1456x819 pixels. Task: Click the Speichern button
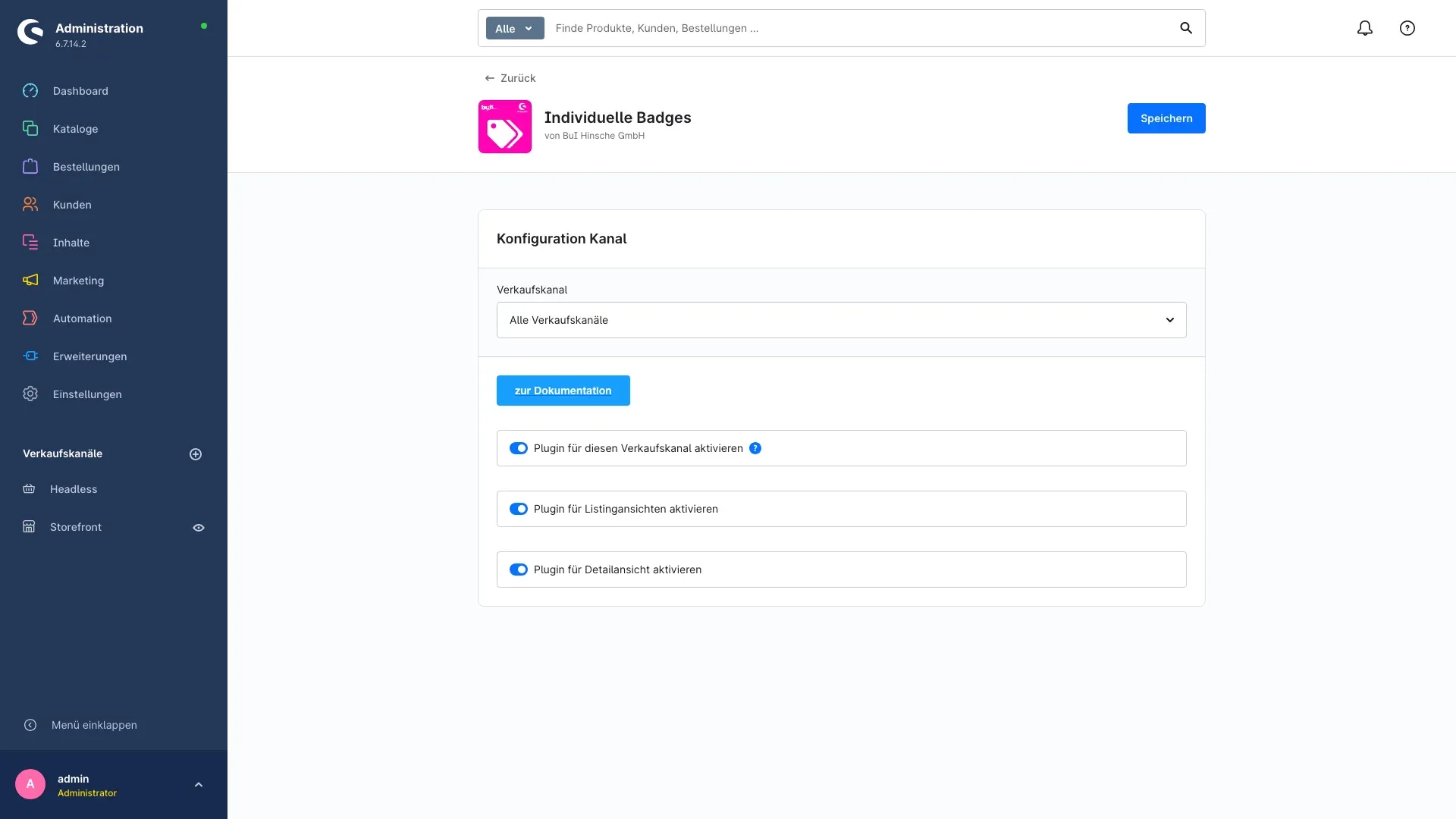(x=1166, y=118)
